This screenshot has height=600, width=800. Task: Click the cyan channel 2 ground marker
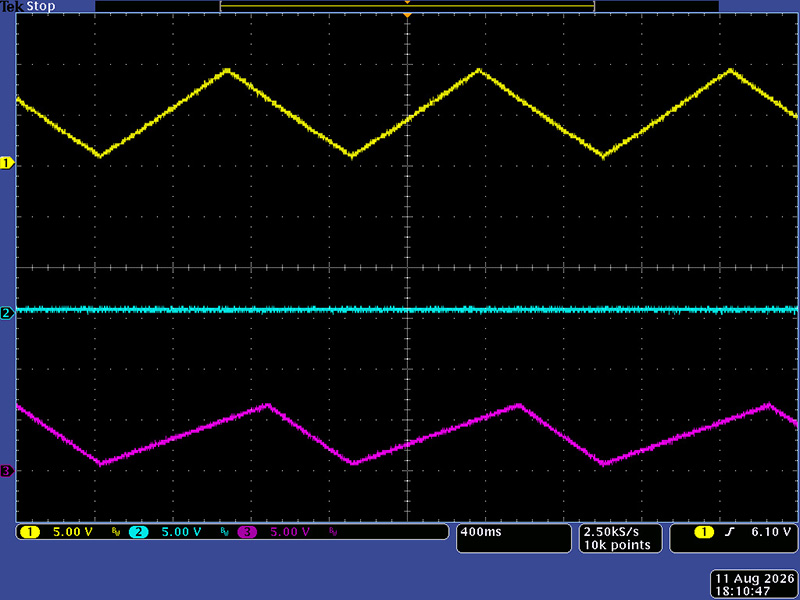pos(7,313)
